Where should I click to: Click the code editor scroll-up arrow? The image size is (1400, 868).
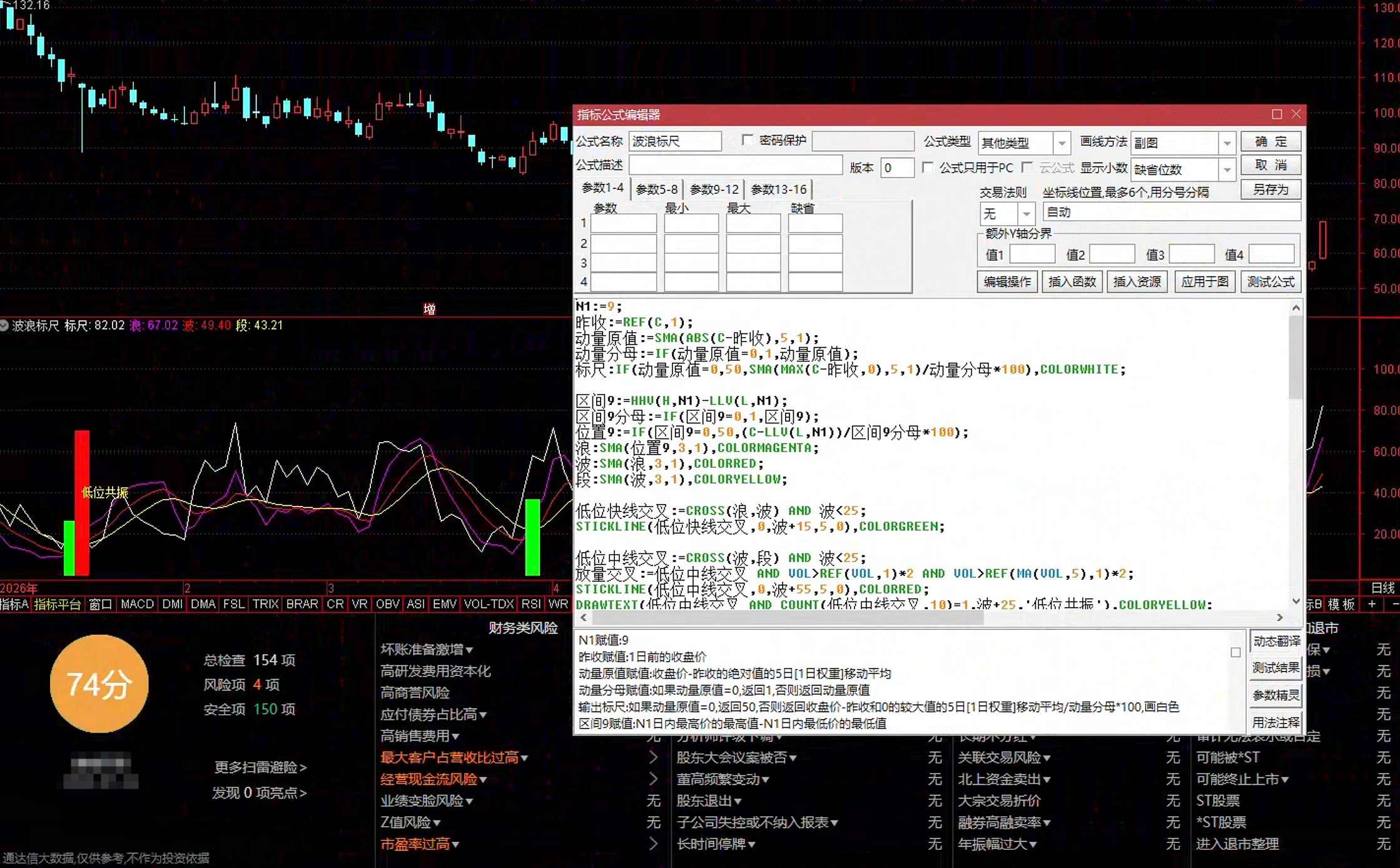click(x=1296, y=308)
